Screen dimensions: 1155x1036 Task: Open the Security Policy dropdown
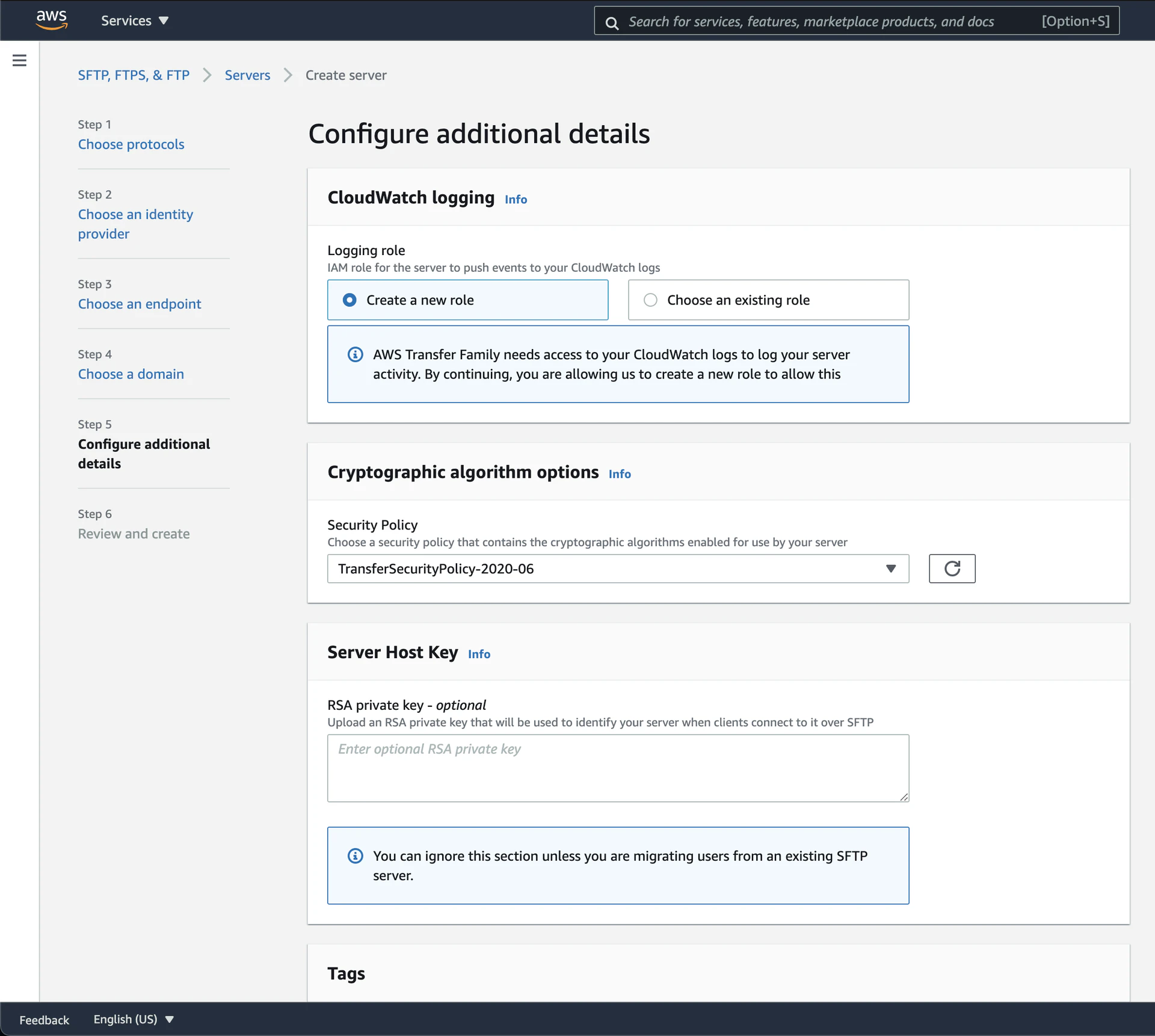tap(618, 569)
